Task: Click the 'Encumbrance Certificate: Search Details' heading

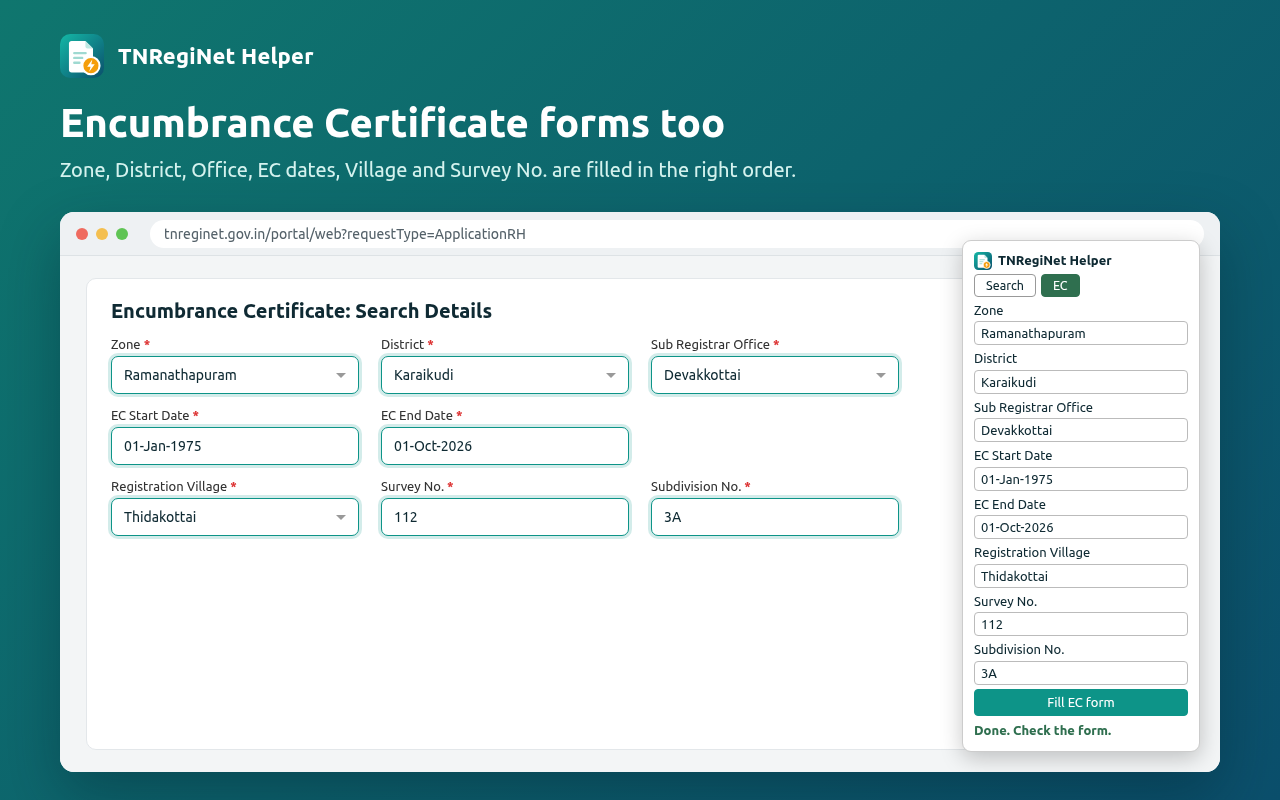Action: [x=301, y=311]
